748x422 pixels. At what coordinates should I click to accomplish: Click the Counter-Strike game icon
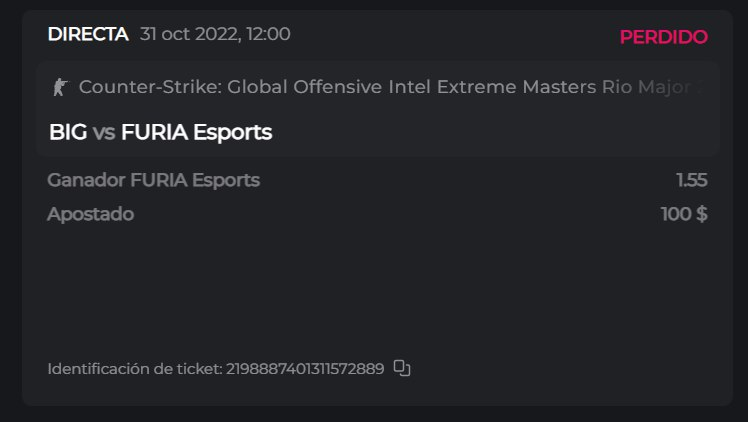(60, 87)
